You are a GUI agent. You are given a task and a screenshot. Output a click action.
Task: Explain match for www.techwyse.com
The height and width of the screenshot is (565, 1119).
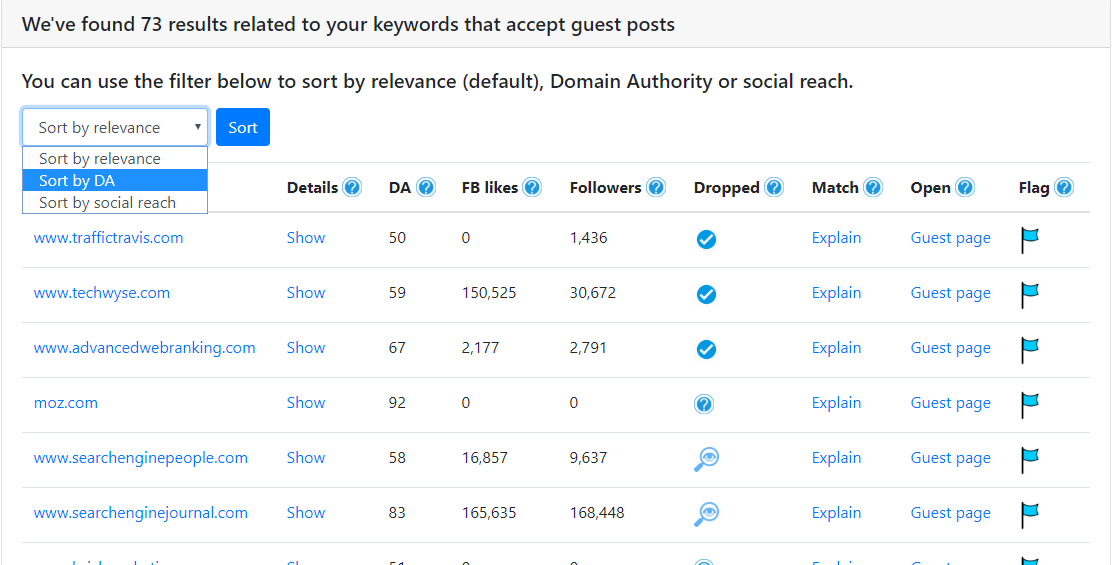(x=836, y=292)
